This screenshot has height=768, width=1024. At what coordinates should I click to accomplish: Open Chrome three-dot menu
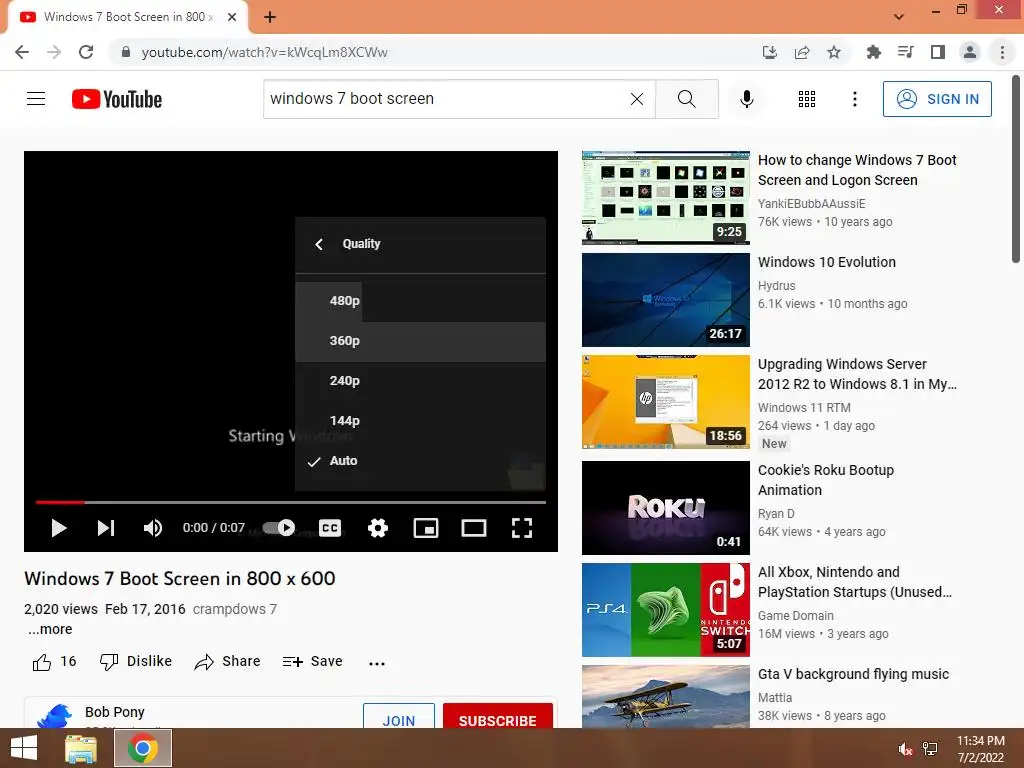[1002, 52]
